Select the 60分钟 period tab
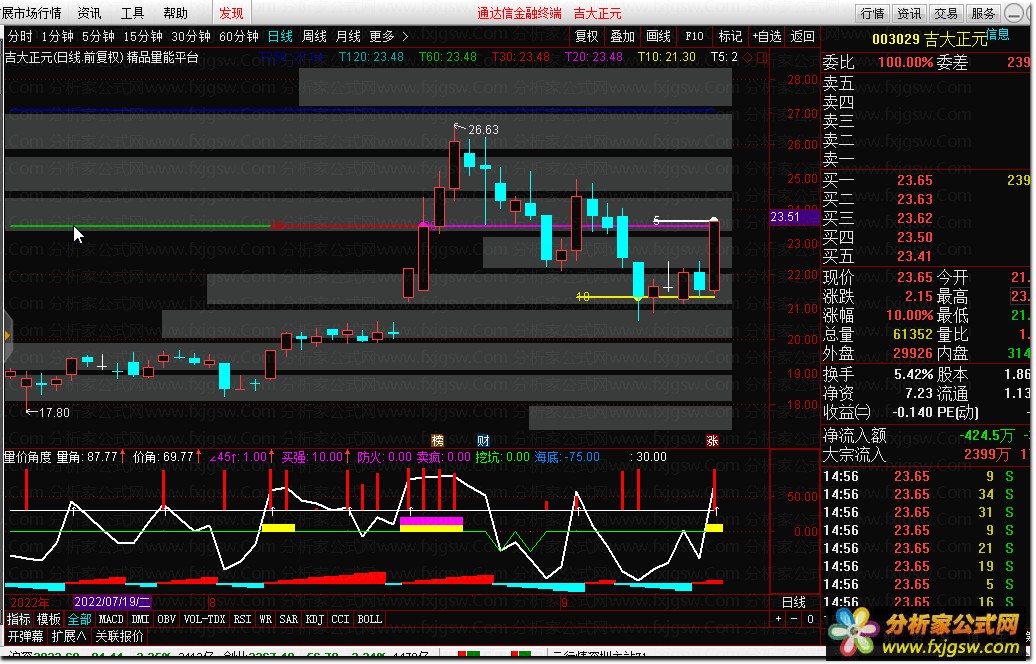Viewport: 1036px width, 664px height. 239,36
